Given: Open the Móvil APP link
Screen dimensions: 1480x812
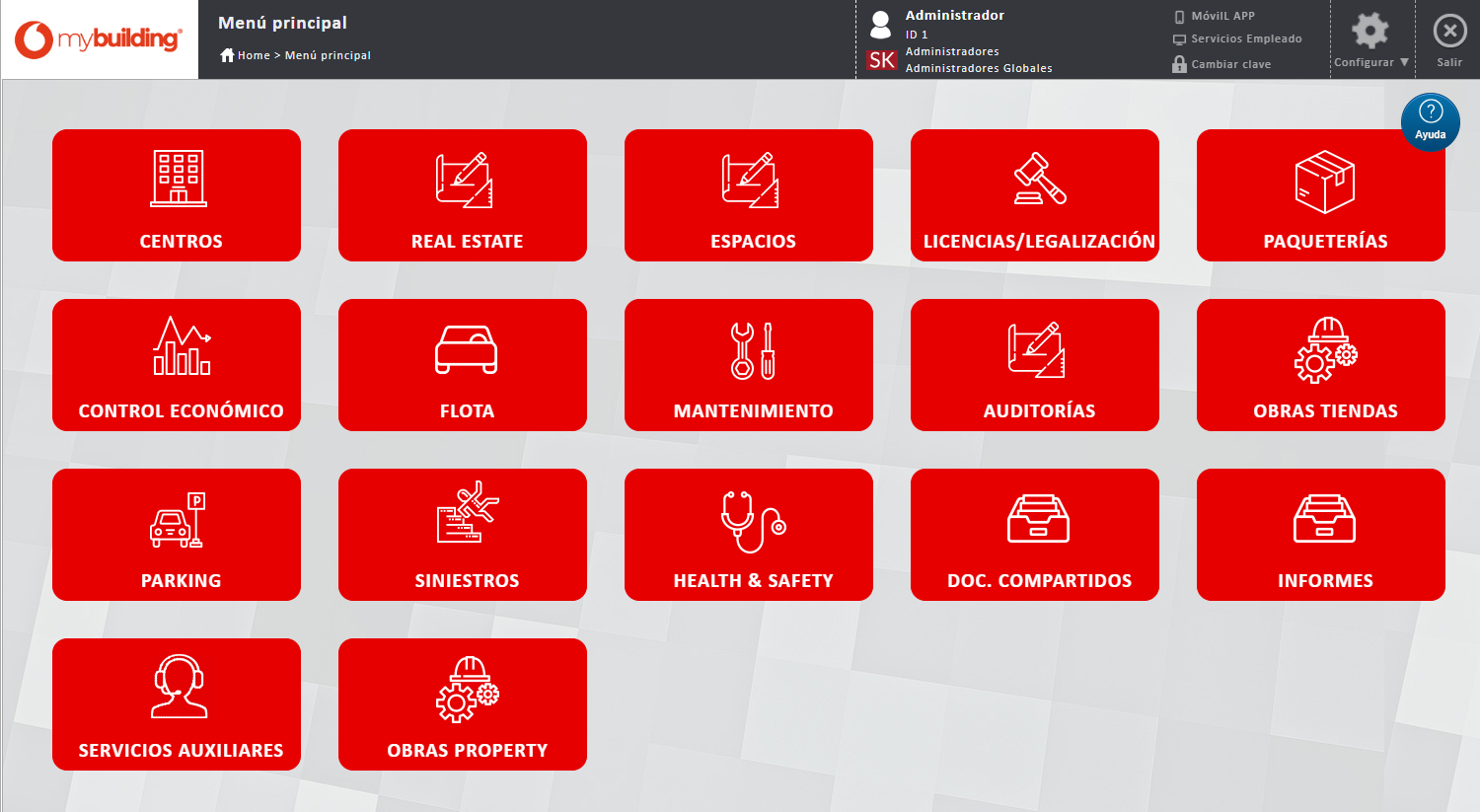Looking at the screenshot, I should [1221, 16].
